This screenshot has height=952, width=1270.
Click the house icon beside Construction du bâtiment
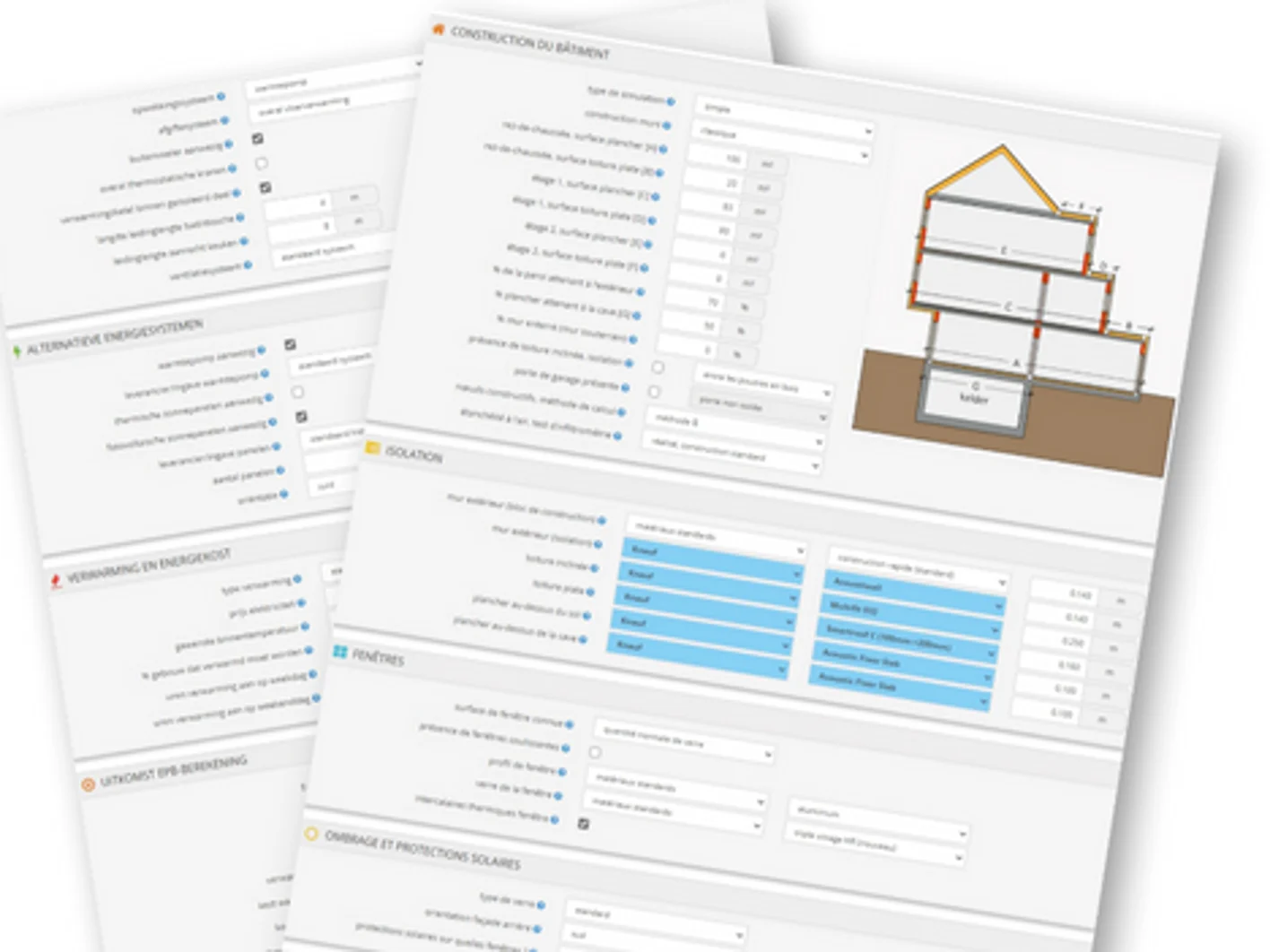(439, 29)
